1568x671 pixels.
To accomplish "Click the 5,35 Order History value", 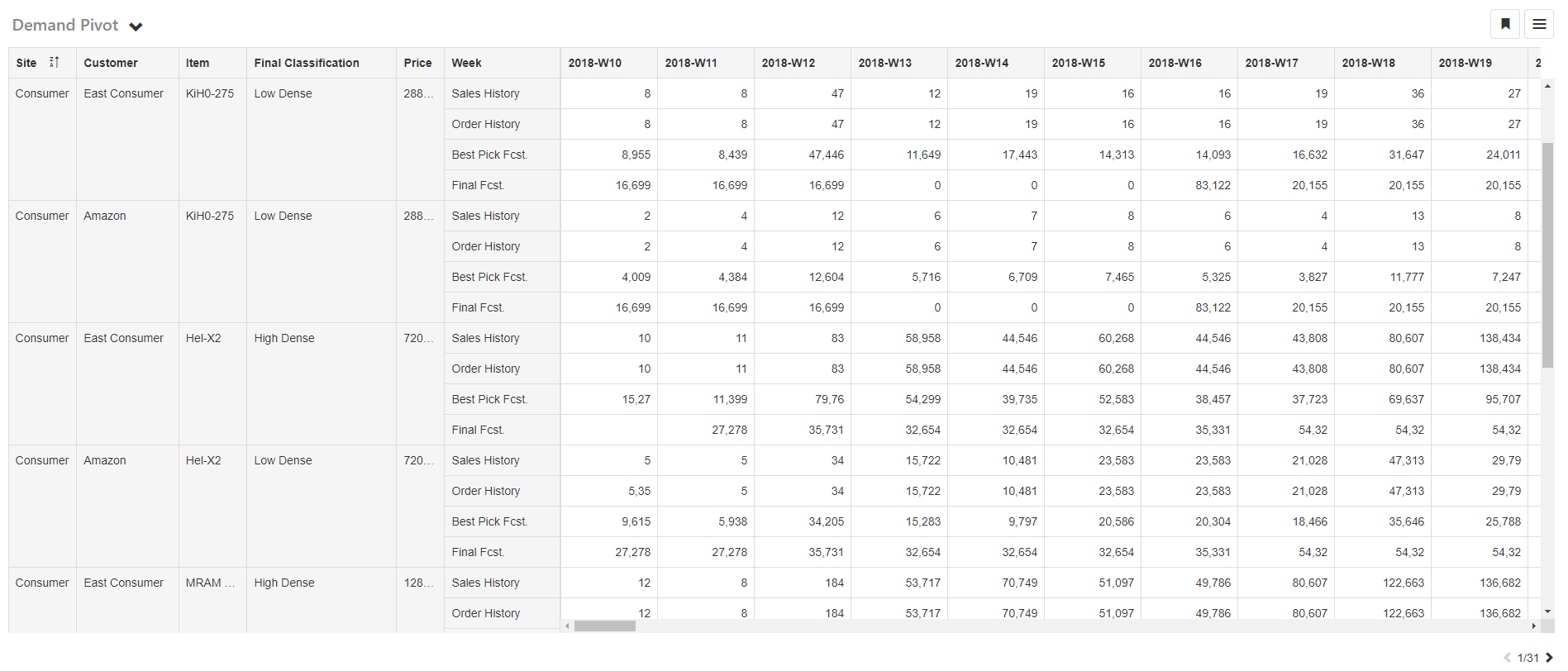I will [639, 491].
